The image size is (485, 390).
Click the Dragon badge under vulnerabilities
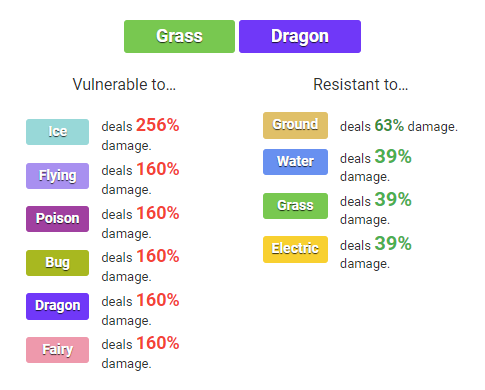pos(58,306)
